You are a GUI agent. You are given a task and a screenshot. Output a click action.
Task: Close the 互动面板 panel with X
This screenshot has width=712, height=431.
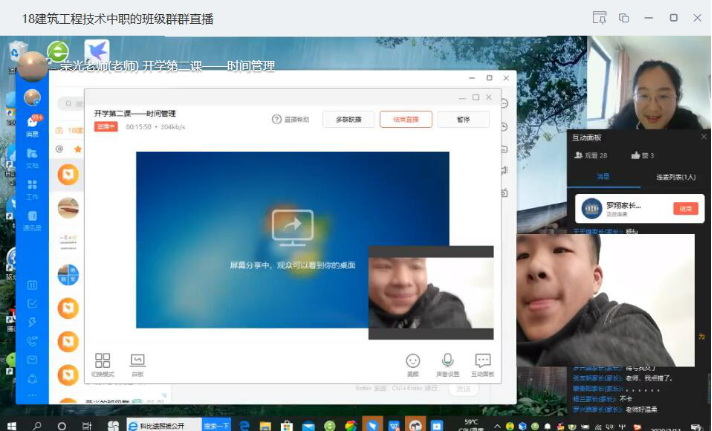(x=702, y=137)
